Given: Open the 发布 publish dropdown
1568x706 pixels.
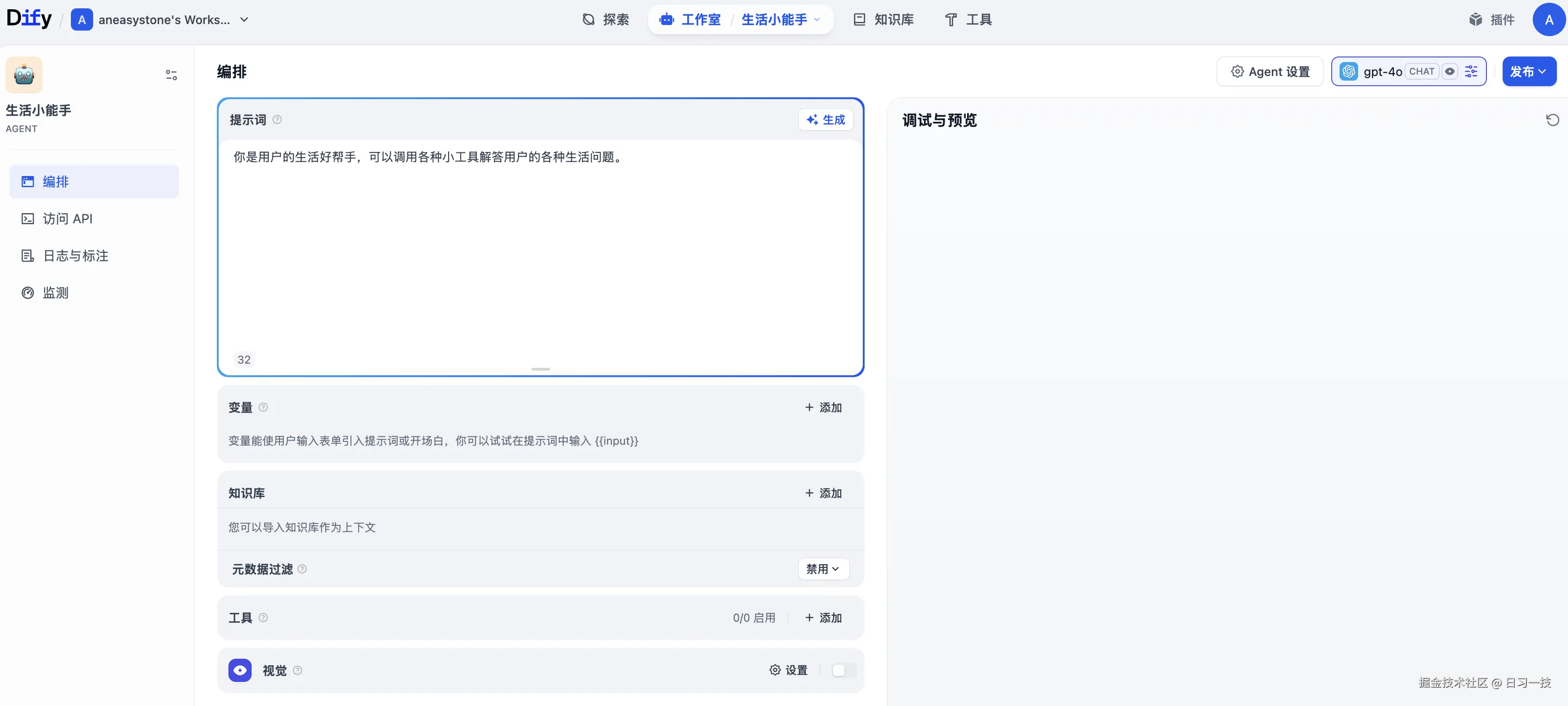Looking at the screenshot, I should [1529, 72].
